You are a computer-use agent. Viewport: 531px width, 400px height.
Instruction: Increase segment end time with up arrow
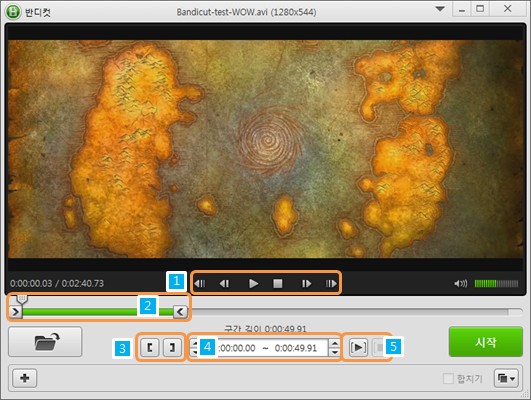coord(334,343)
